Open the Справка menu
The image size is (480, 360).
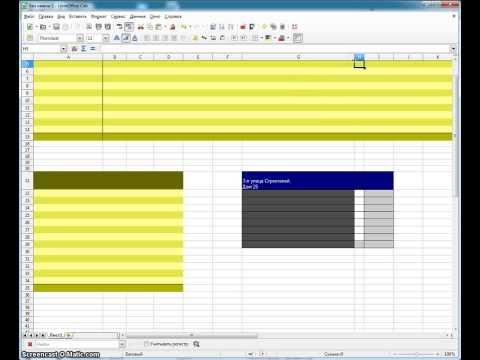tap(173, 16)
